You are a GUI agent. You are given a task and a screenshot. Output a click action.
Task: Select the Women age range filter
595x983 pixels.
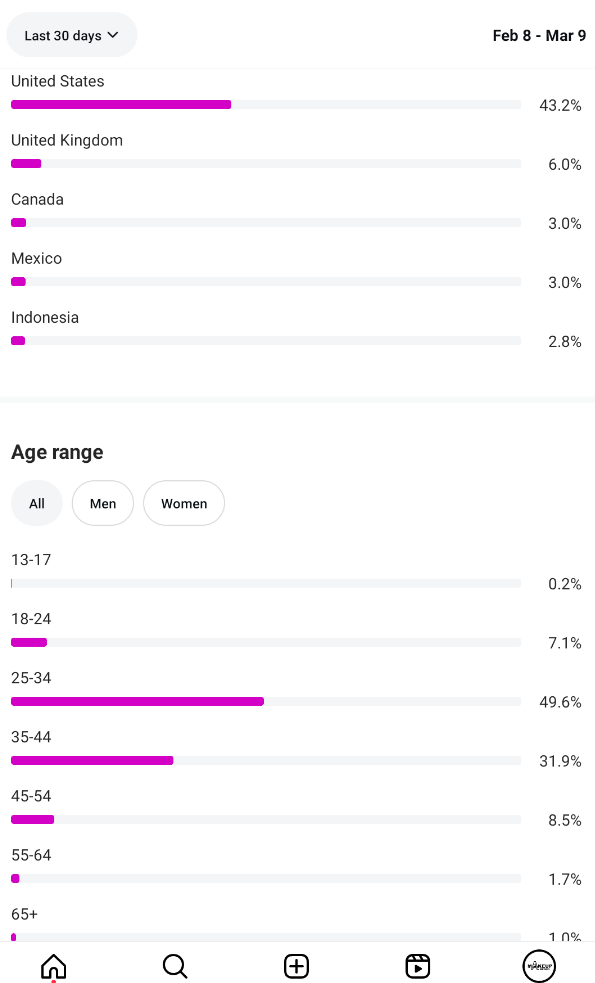pos(184,503)
